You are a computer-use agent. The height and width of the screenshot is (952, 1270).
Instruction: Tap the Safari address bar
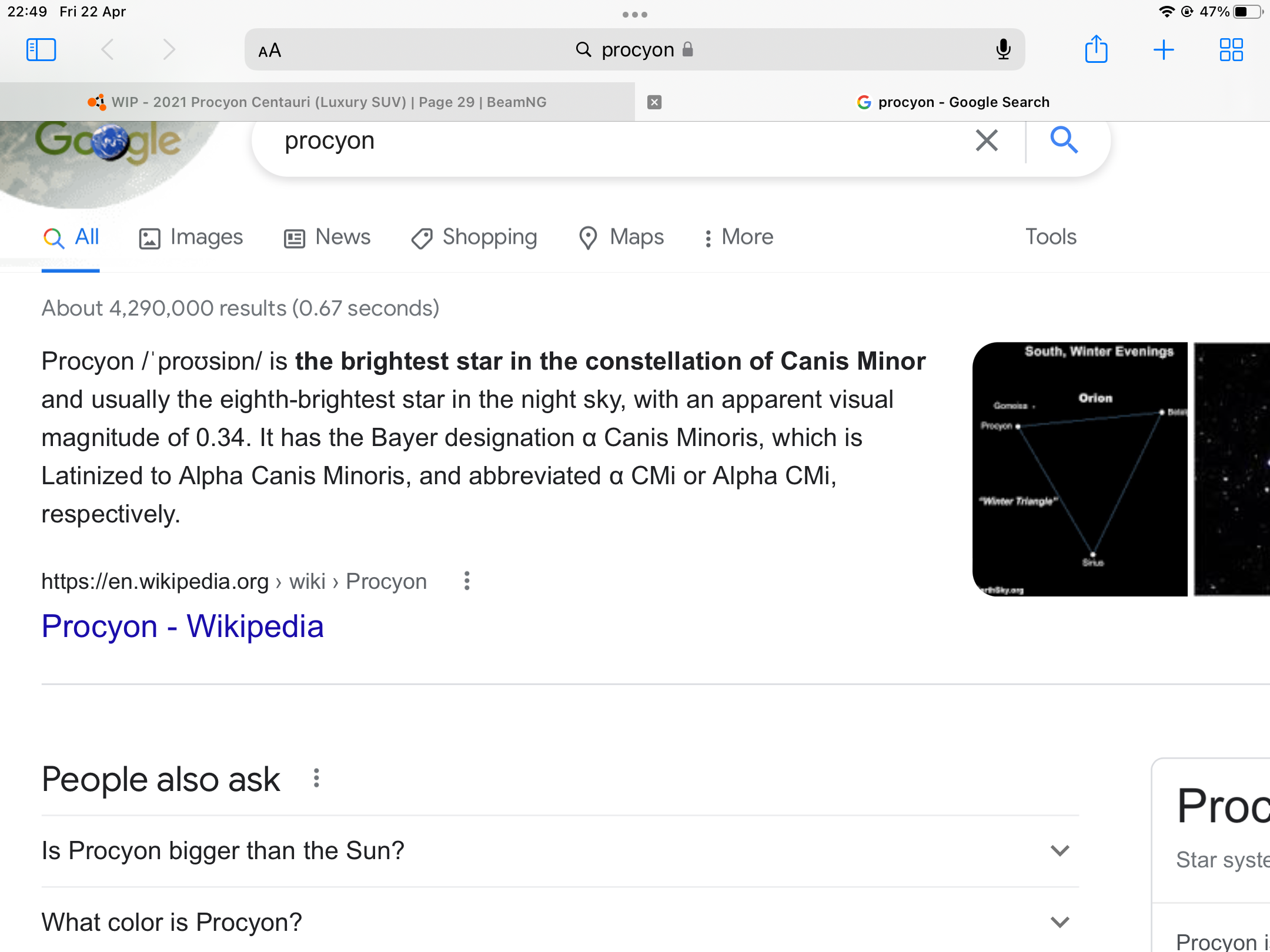click(635, 50)
